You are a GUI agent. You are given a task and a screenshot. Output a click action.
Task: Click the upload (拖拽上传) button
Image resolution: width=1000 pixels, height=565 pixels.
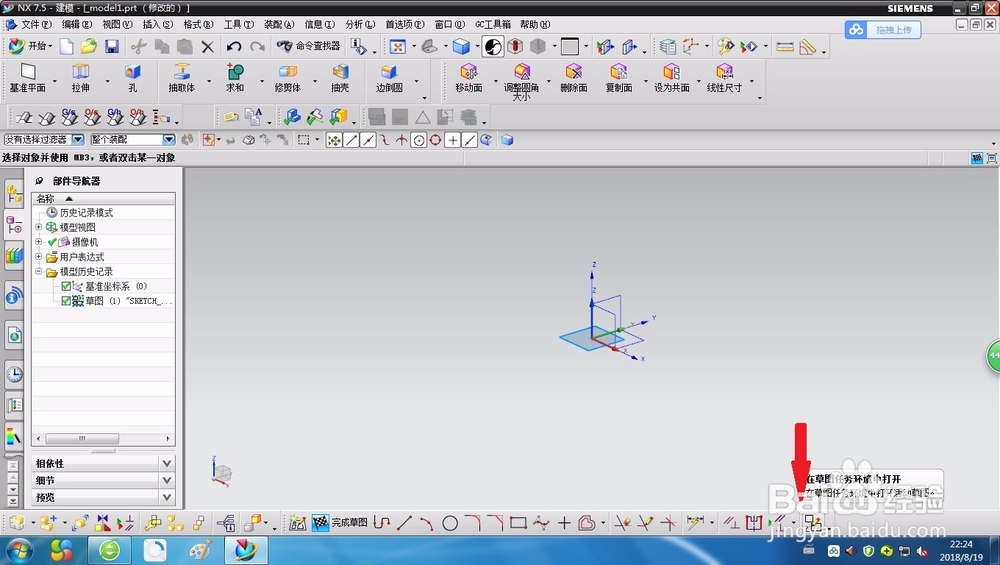883,29
